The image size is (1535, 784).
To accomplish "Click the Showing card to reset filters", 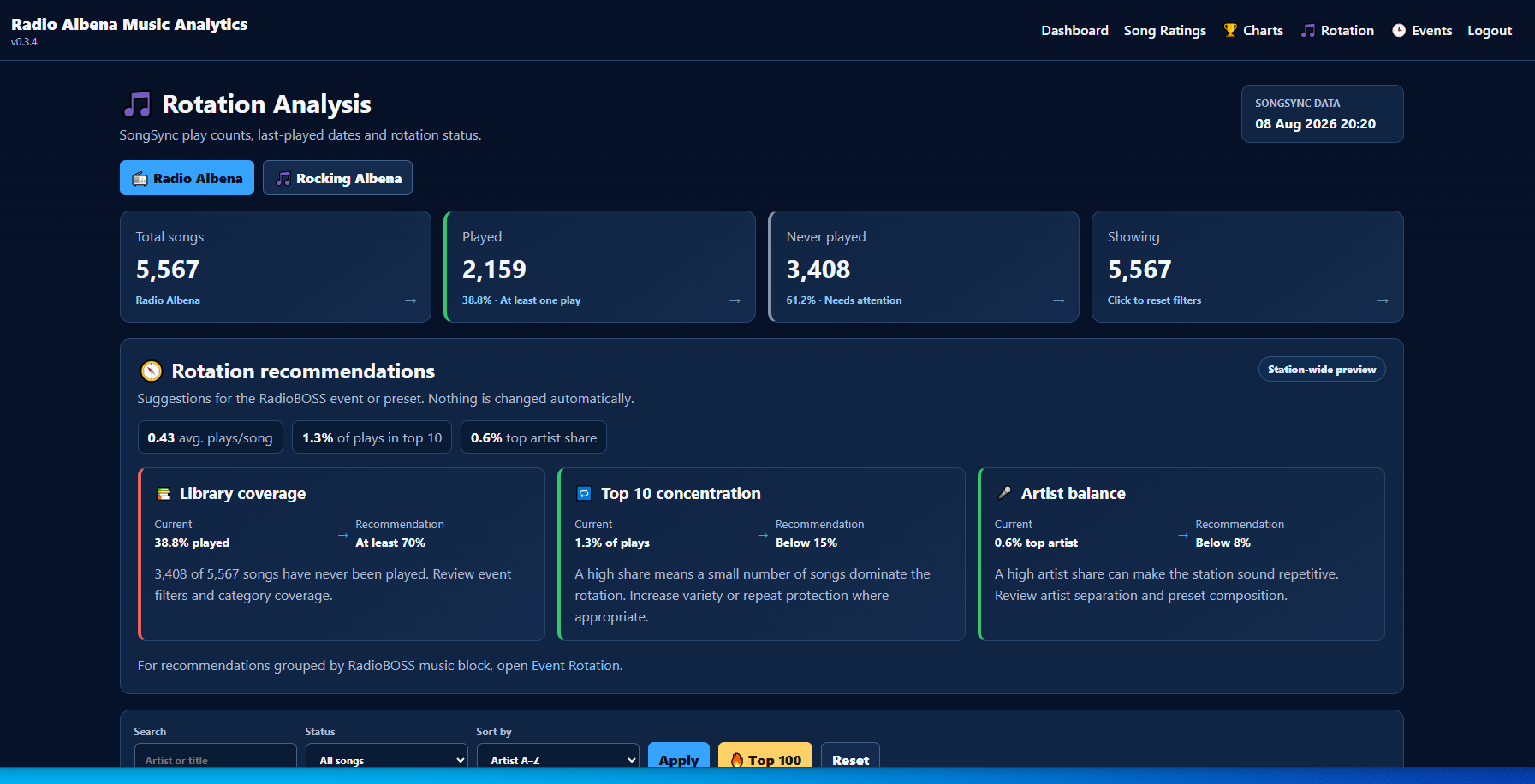I will [x=1247, y=266].
